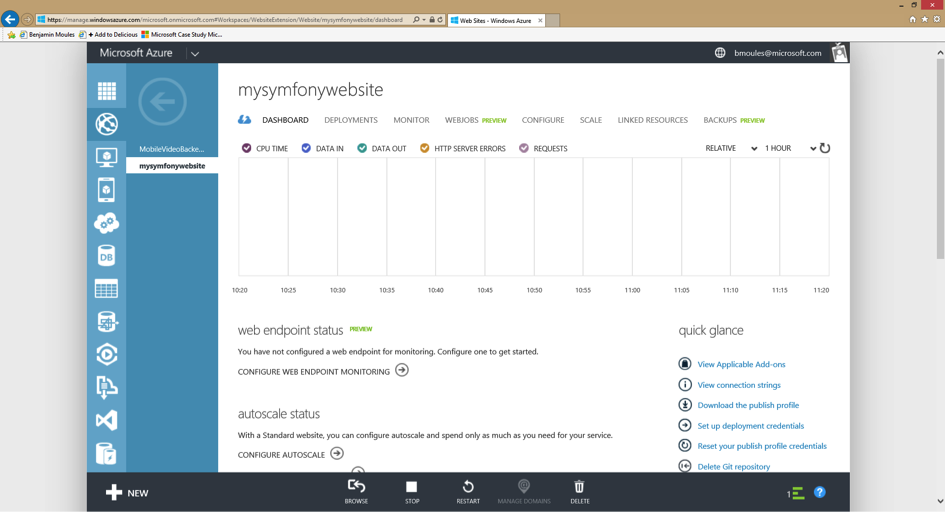Click Delete Git repository link
This screenshot has width=945, height=512.
[x=733, y=466]
